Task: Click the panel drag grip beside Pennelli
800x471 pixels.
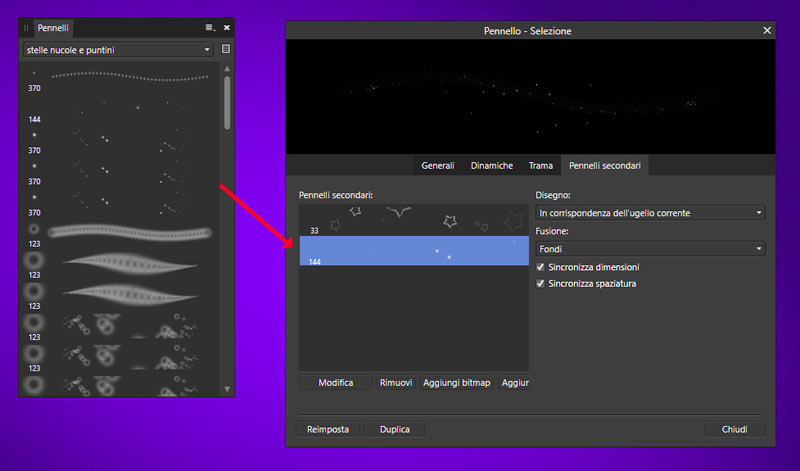Action: (x=26, y=28)
